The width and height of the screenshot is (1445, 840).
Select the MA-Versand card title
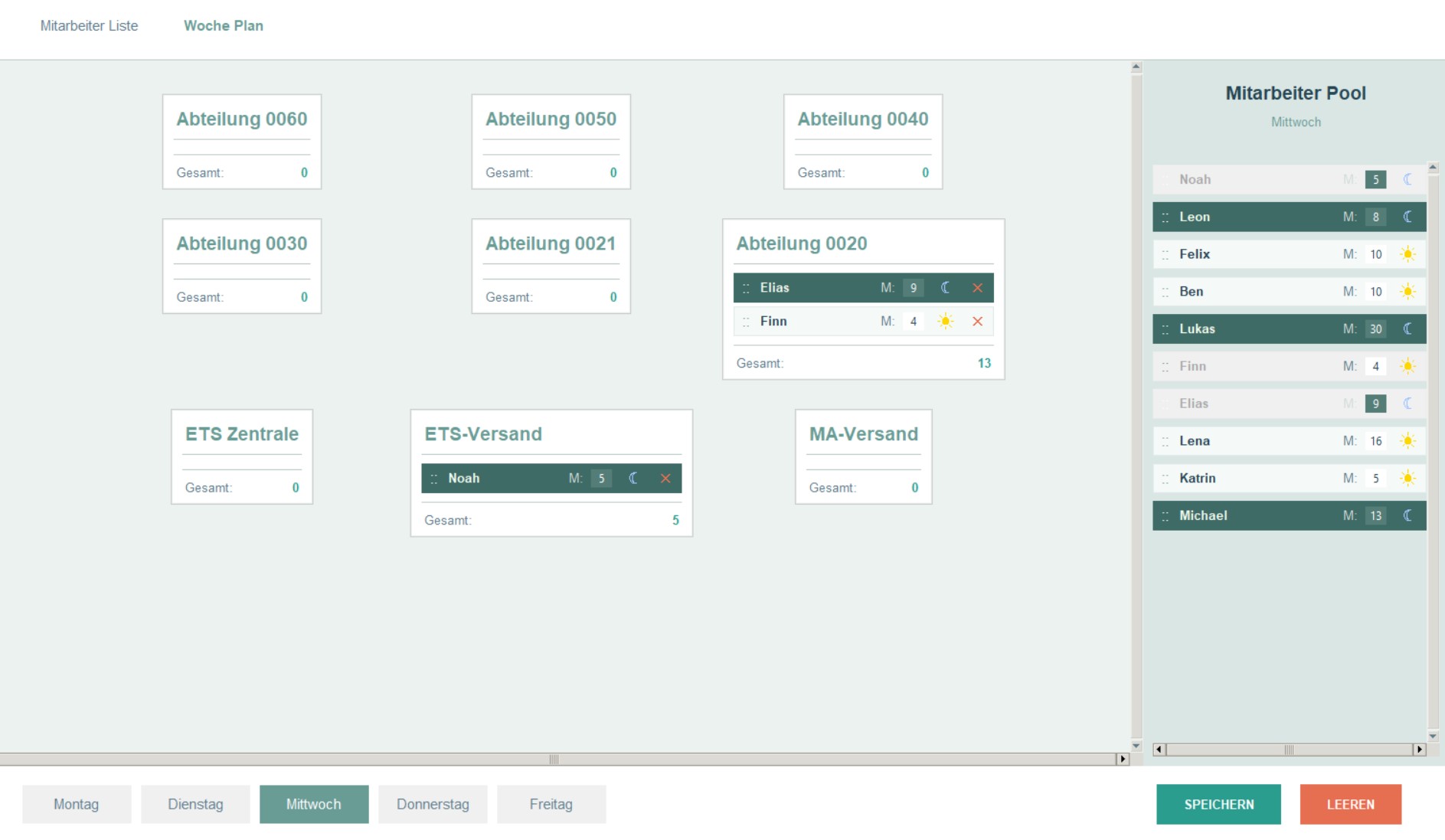[x=864, y=434]
